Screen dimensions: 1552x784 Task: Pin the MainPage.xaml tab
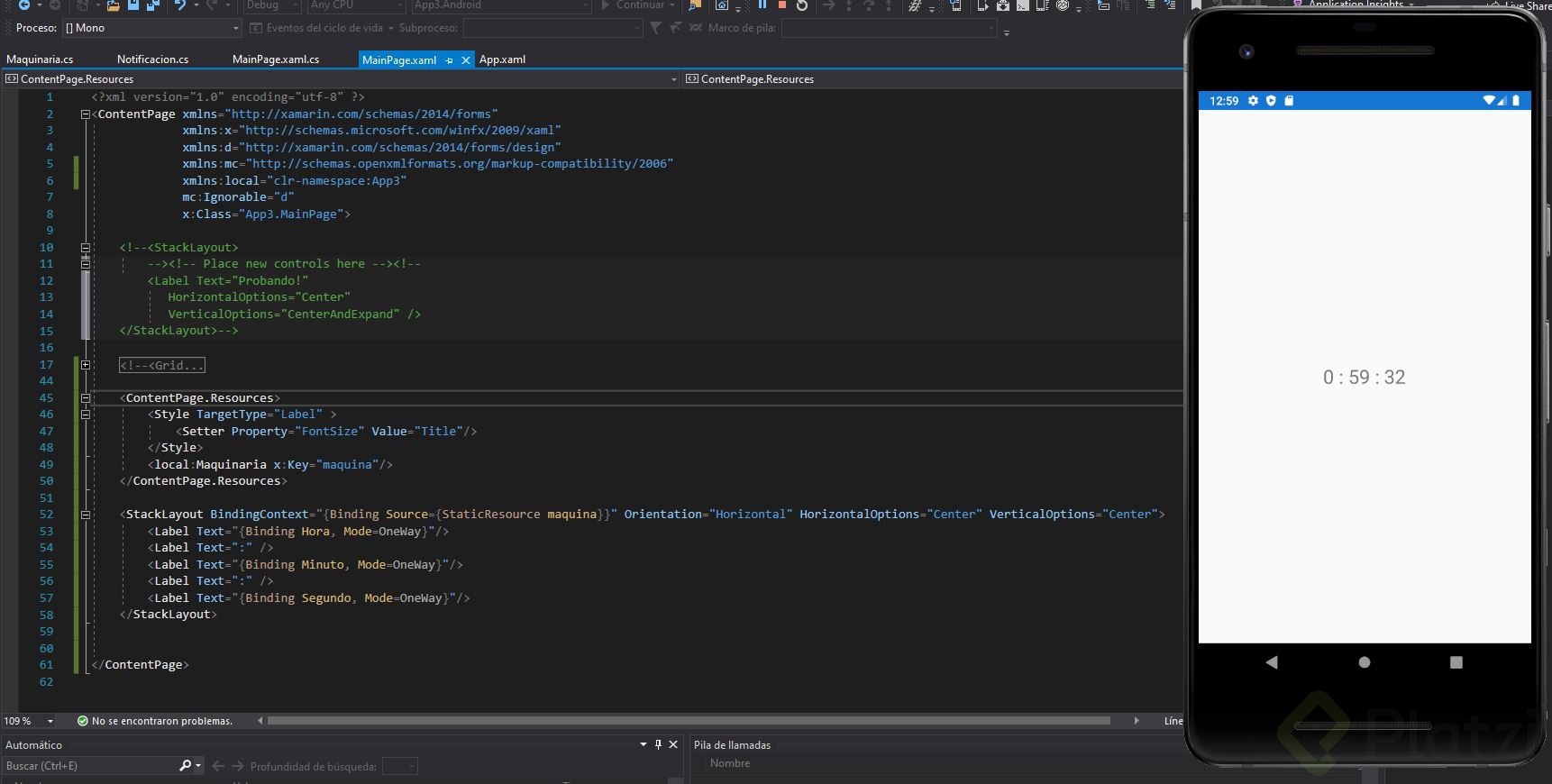(x=450, y=60)
